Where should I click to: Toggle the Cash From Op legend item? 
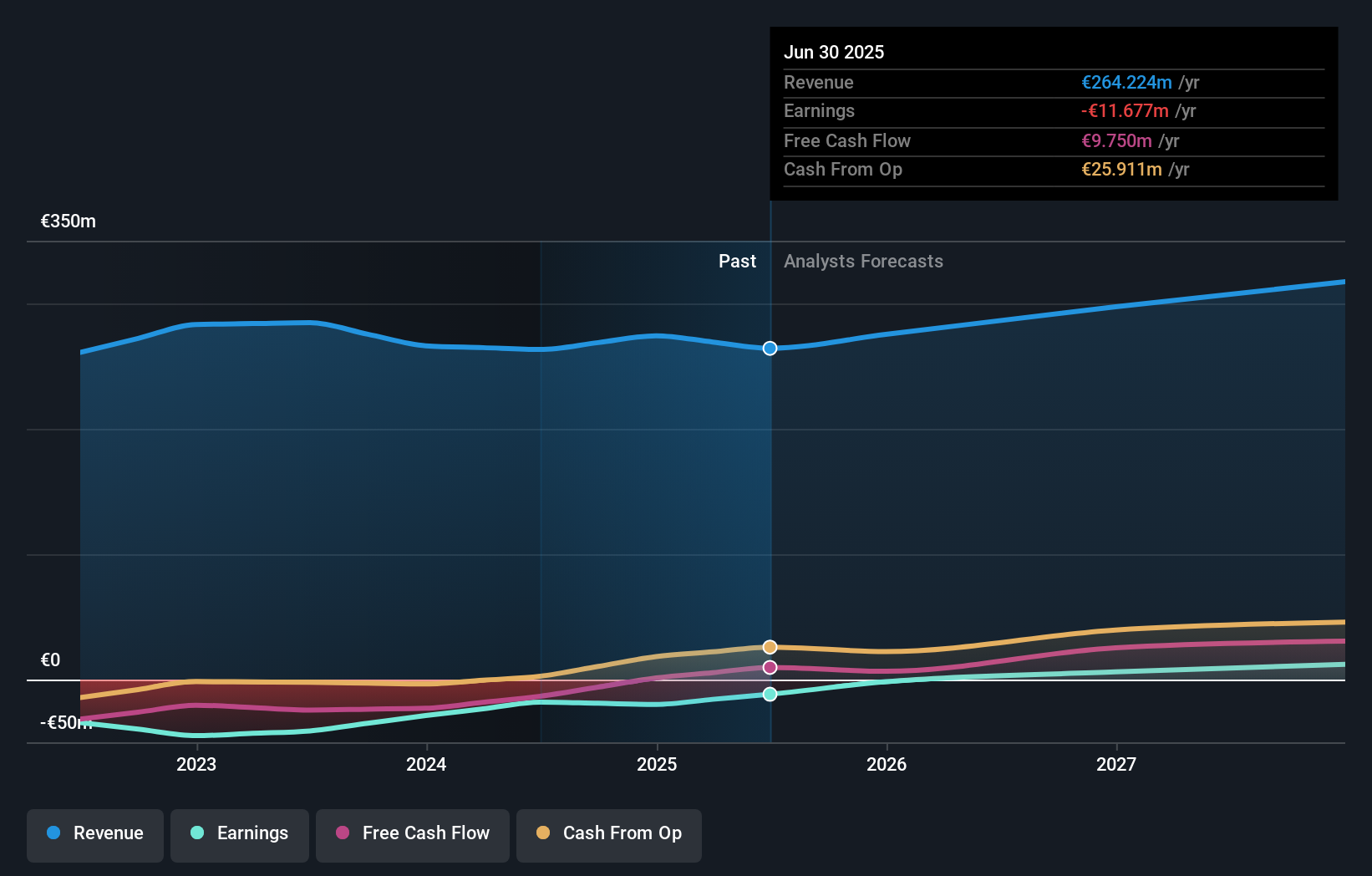pyautogui.click(x=608, y=833)
